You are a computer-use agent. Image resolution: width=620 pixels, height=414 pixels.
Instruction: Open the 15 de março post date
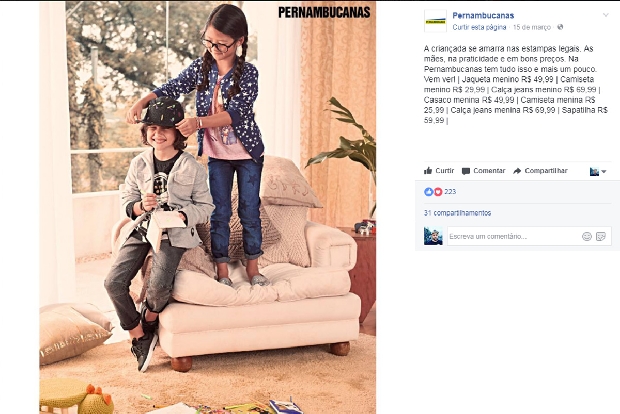pyautogui.click(x=531, y=27)
